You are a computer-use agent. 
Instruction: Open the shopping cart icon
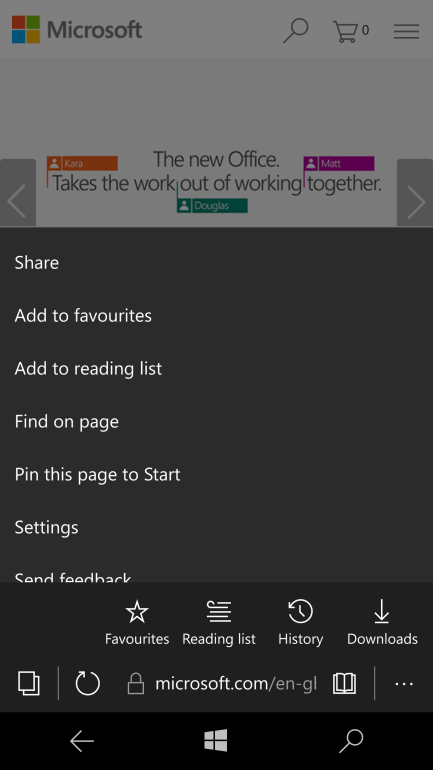(351, 31)
